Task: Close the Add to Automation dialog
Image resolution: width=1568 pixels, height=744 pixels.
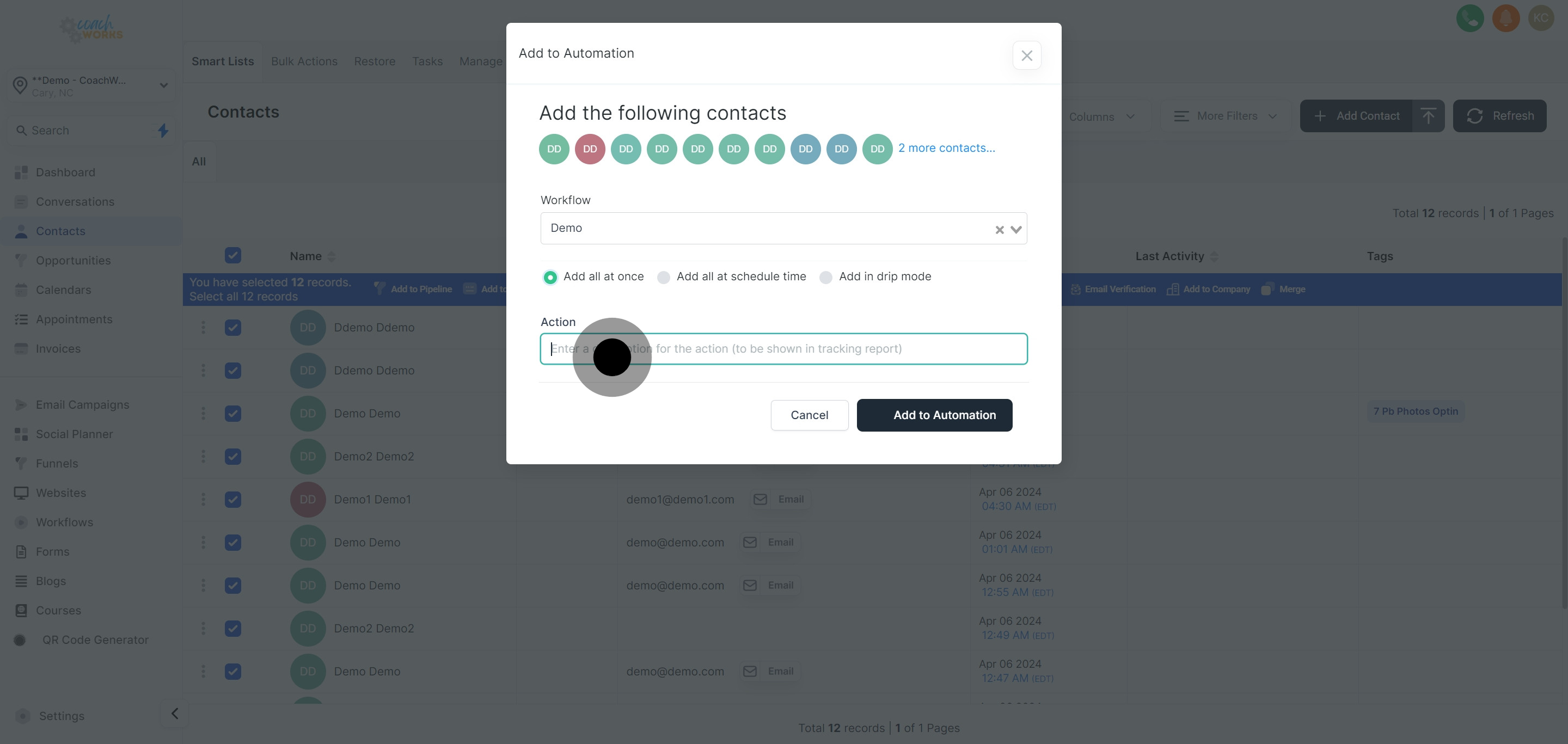Action: (1026, 56)
